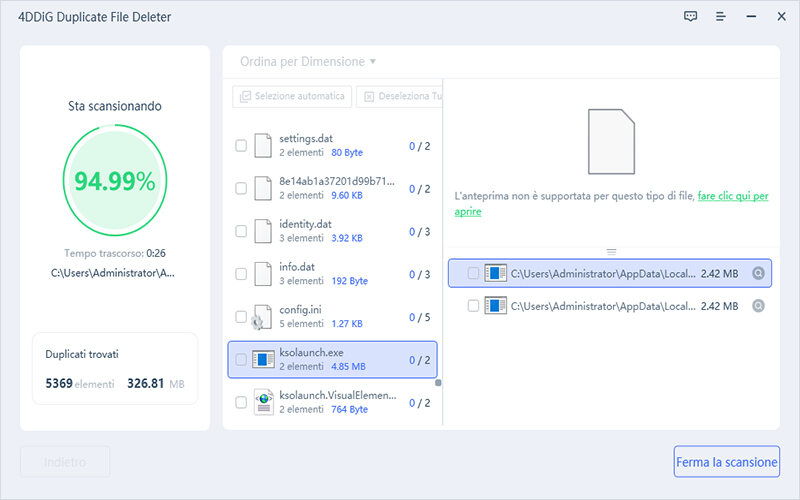The height and width of the screenshot is (500, 800).
Task: Click the 94.99% scan progress circle
Action: click(115, 180)
